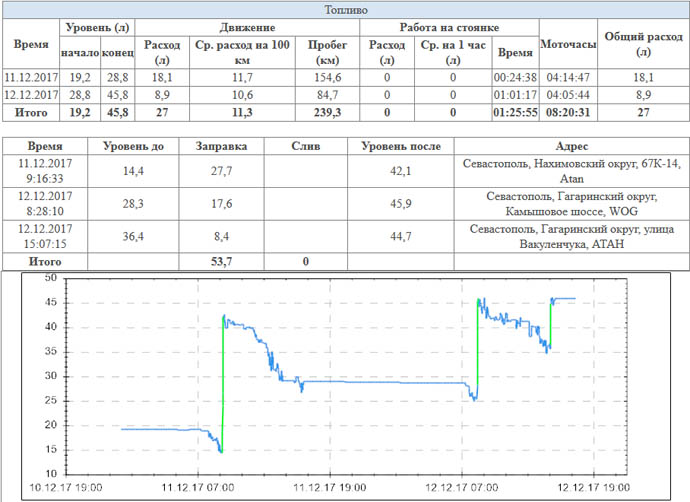Select the "Моточасы" column header
The width and height of the screenshot is (690, 502).
pyautogui.click(x=567, y=46)
